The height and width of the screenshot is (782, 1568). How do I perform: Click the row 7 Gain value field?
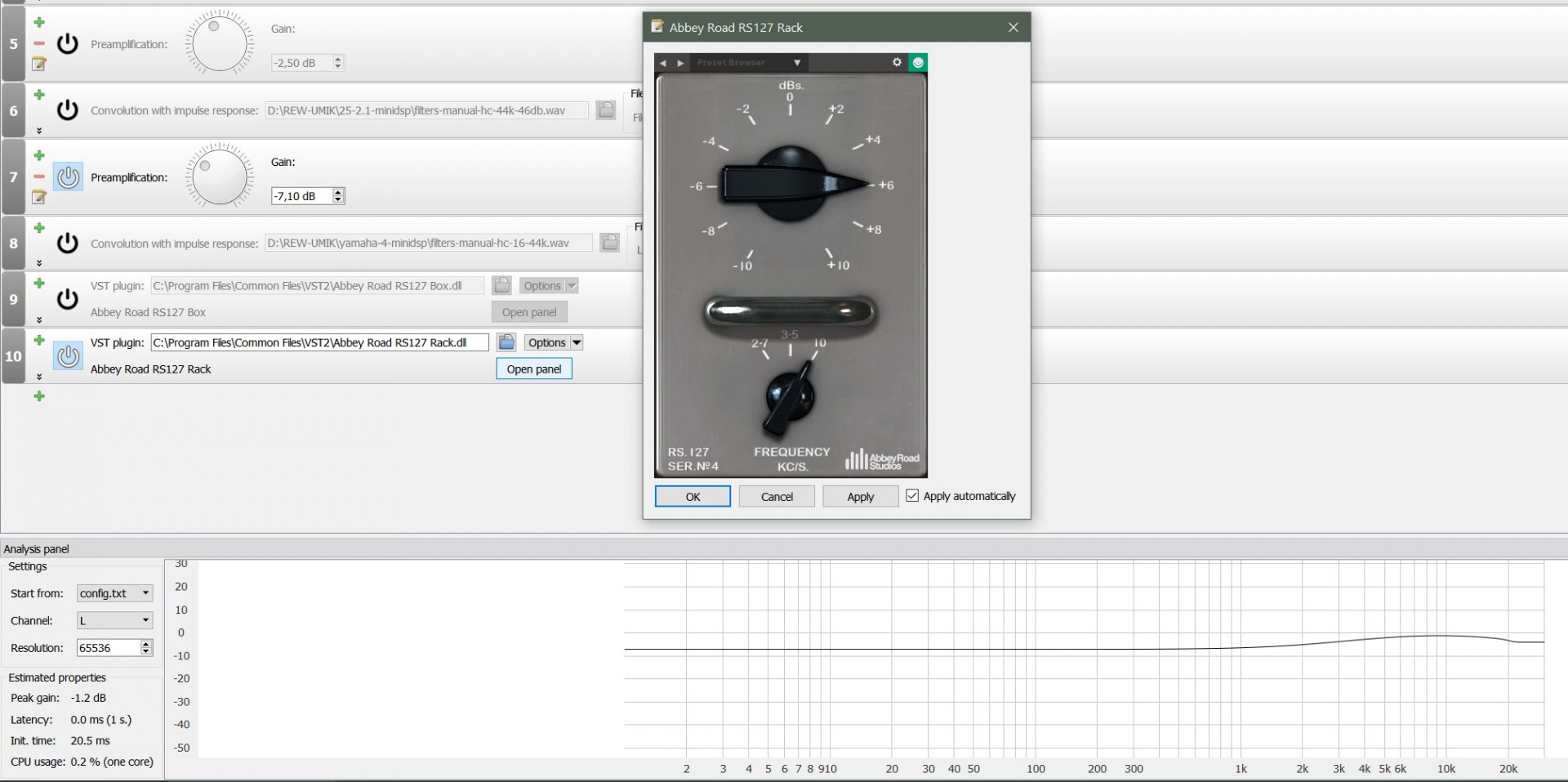click(x=301, y=196)
